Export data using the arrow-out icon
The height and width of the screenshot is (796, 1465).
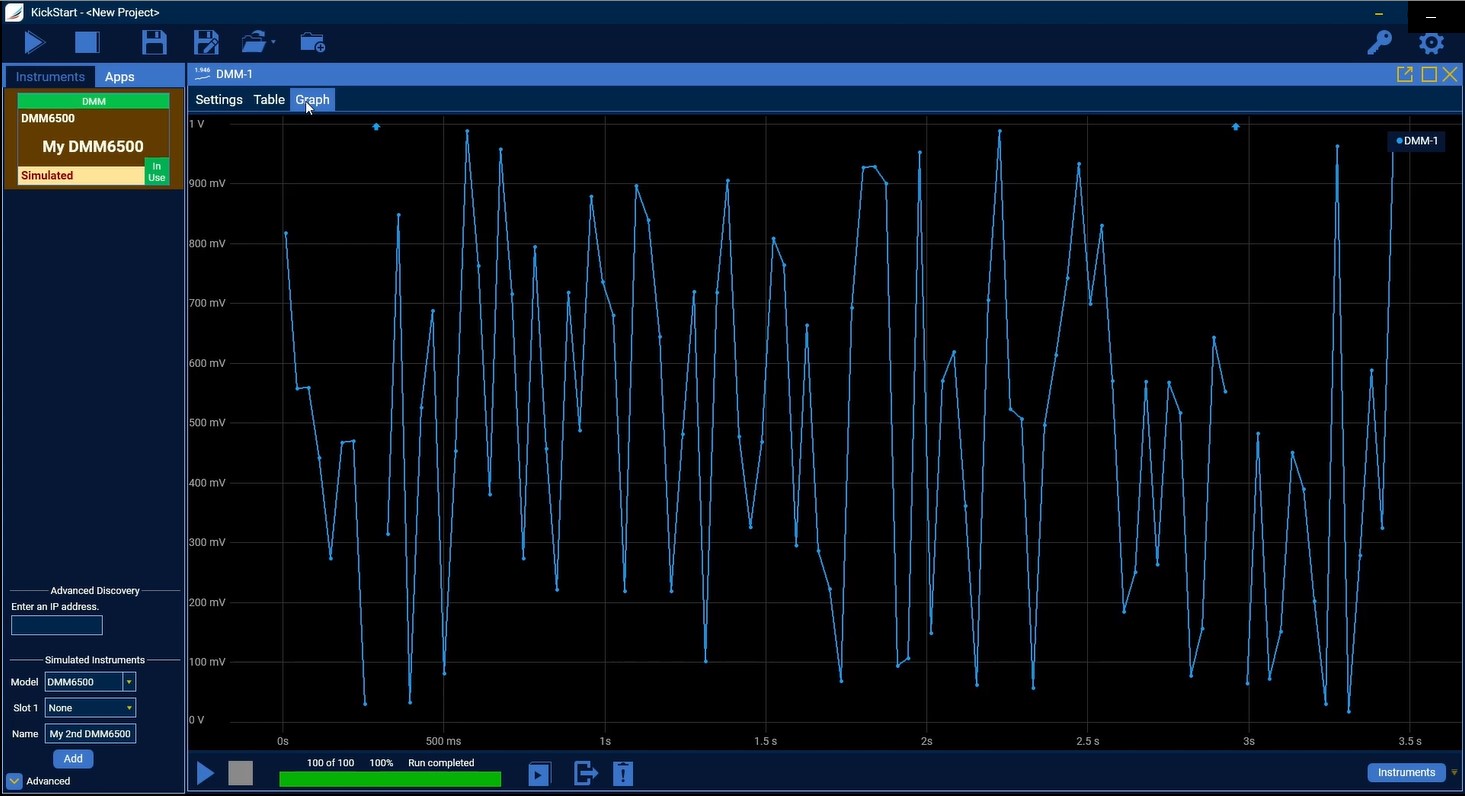(x=585, y=773)
